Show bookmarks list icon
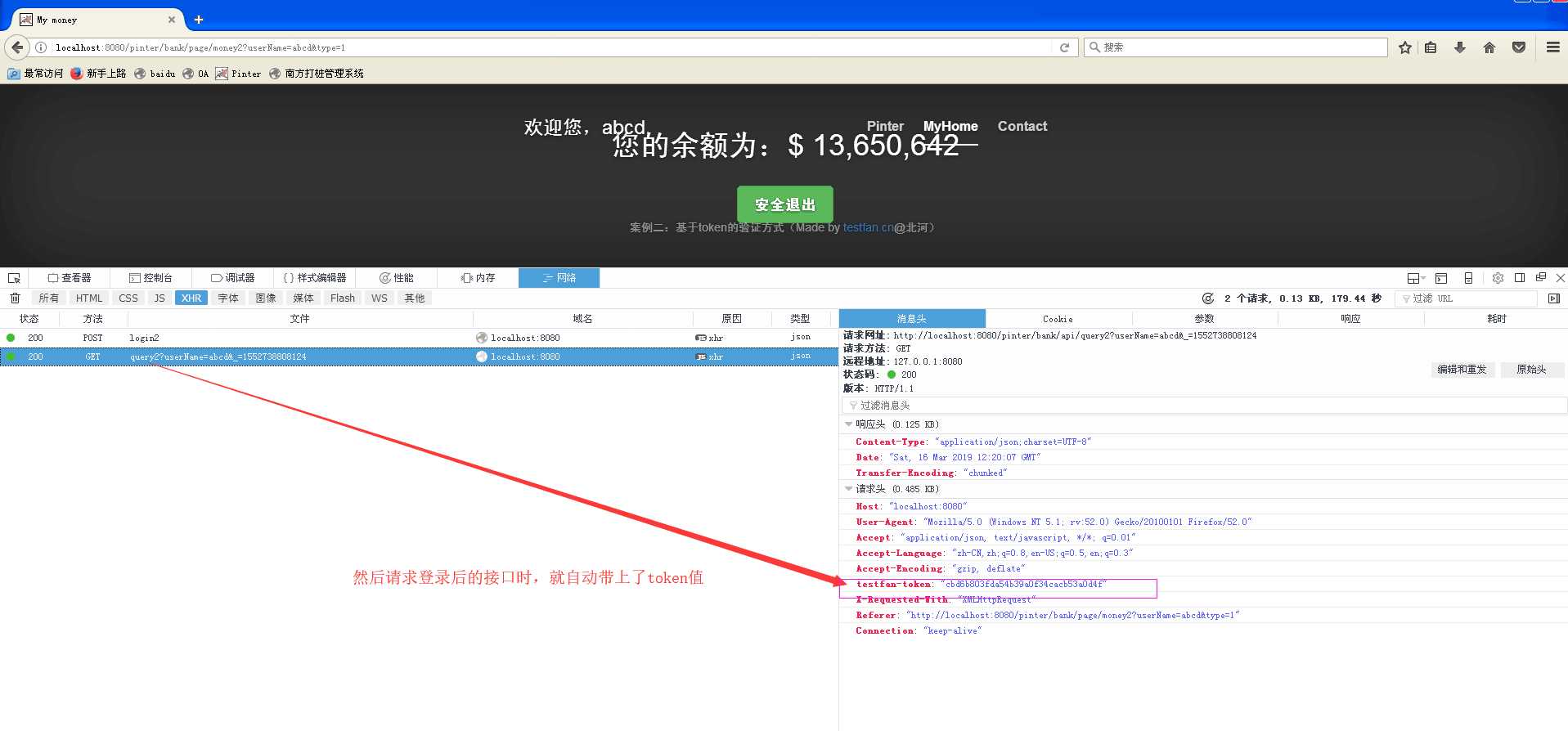This screenshot has width=1568, height=731. [1431, 47]
